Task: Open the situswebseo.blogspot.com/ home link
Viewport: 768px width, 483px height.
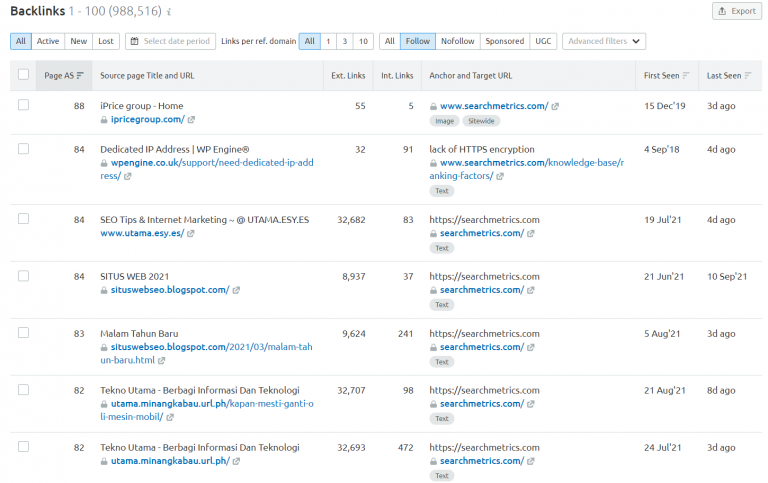Action: coord(170,290)
